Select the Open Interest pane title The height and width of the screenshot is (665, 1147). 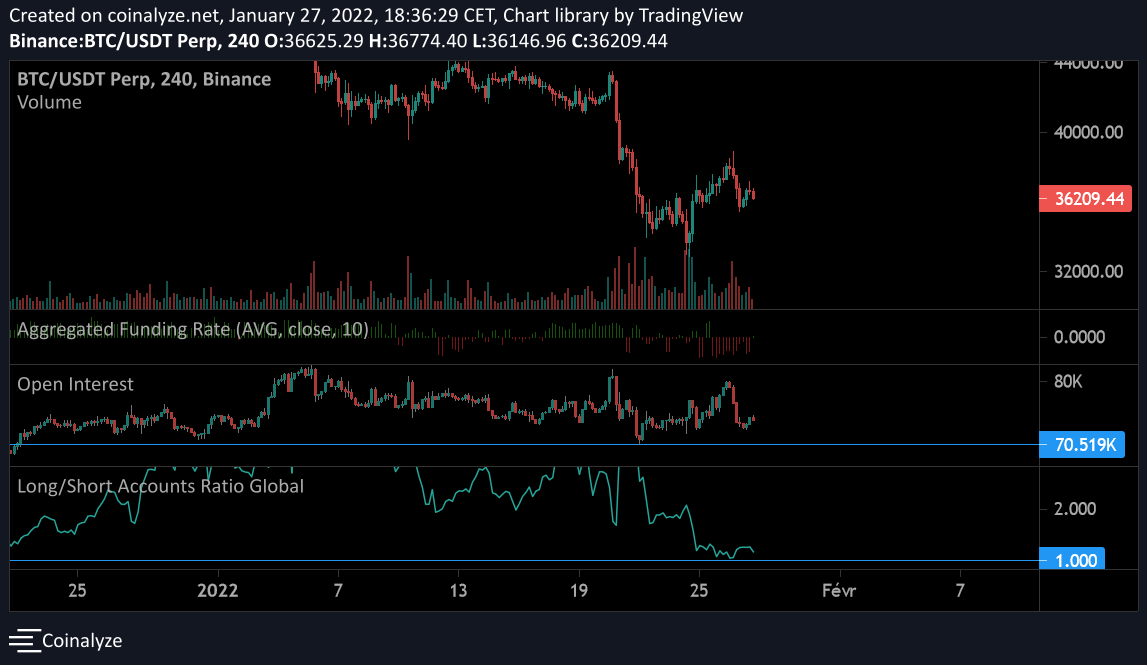(75, 384)
